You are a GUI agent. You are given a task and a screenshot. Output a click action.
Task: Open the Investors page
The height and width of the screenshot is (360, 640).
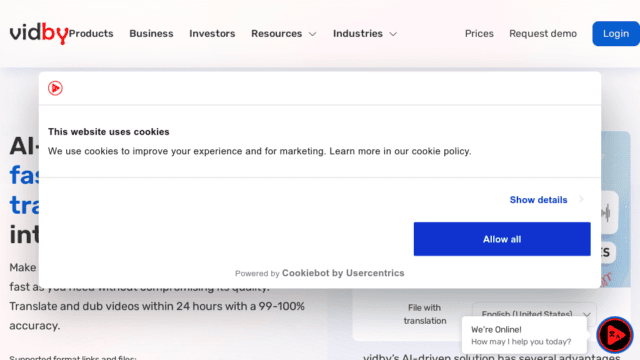[212, 33]
